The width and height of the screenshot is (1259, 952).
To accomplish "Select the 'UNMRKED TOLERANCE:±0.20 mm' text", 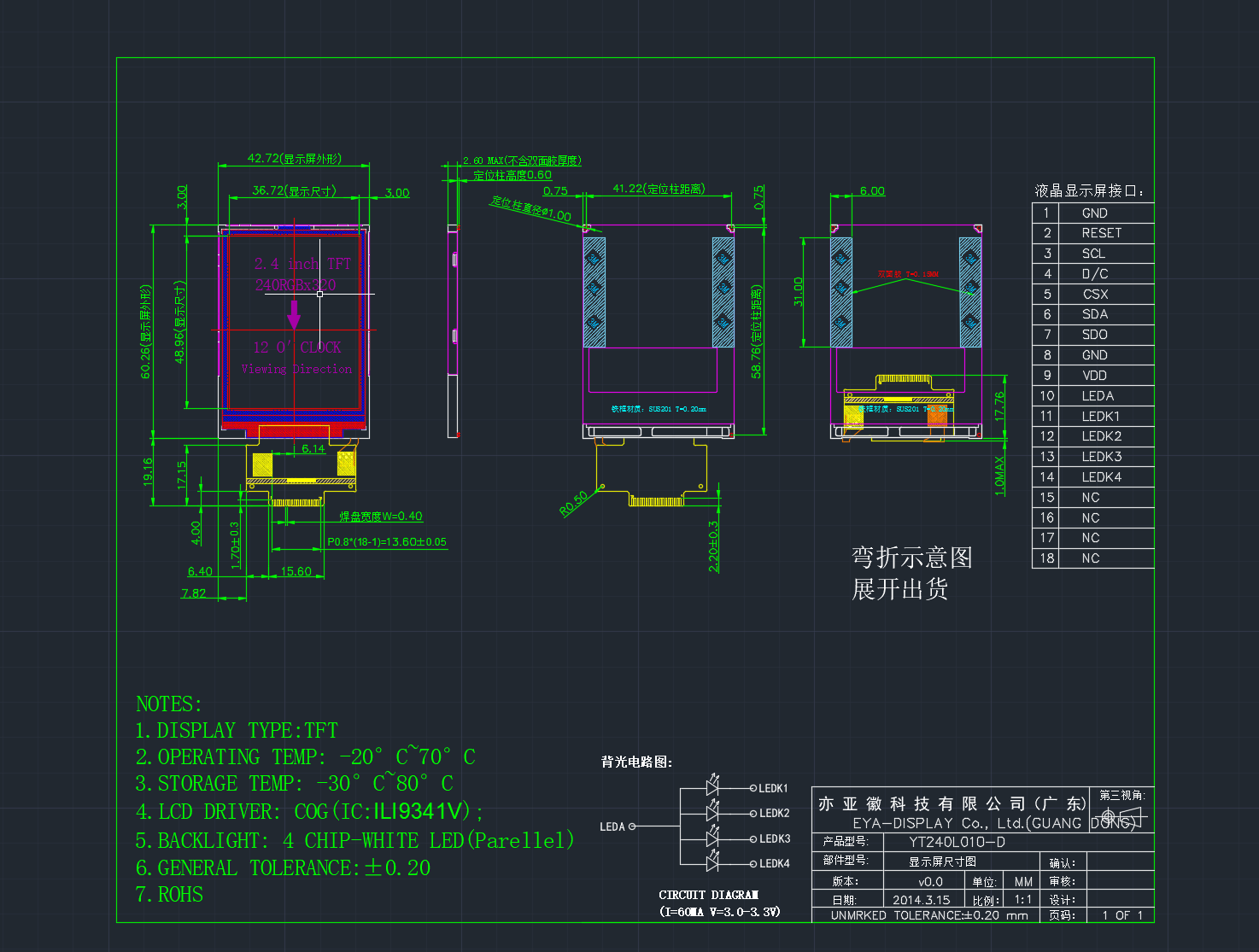I will [x=929, y=915].
